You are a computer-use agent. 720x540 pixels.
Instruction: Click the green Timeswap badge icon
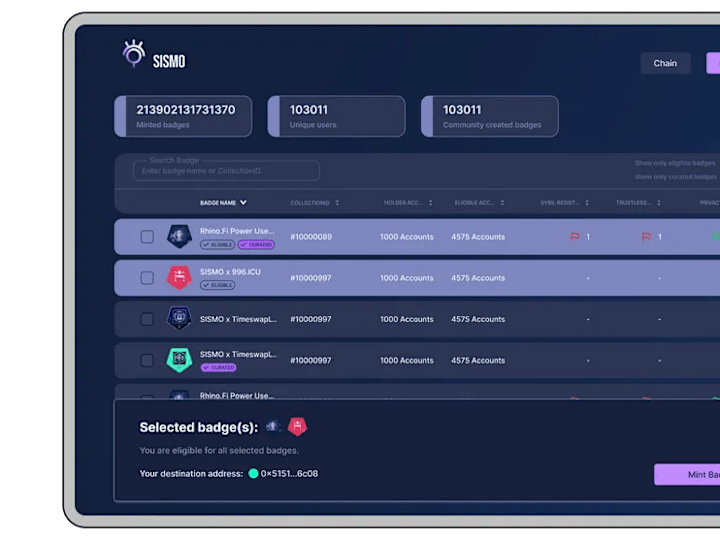click(179, 360)
